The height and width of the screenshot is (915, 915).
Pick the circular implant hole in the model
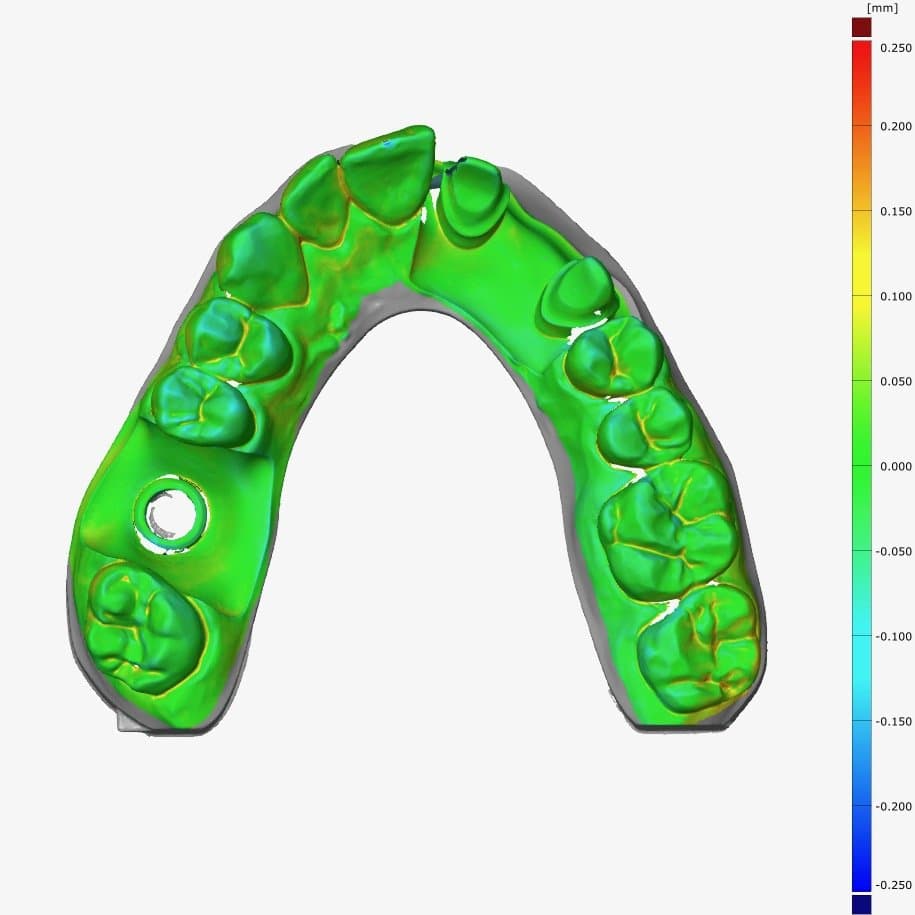(x=172, y=514)
